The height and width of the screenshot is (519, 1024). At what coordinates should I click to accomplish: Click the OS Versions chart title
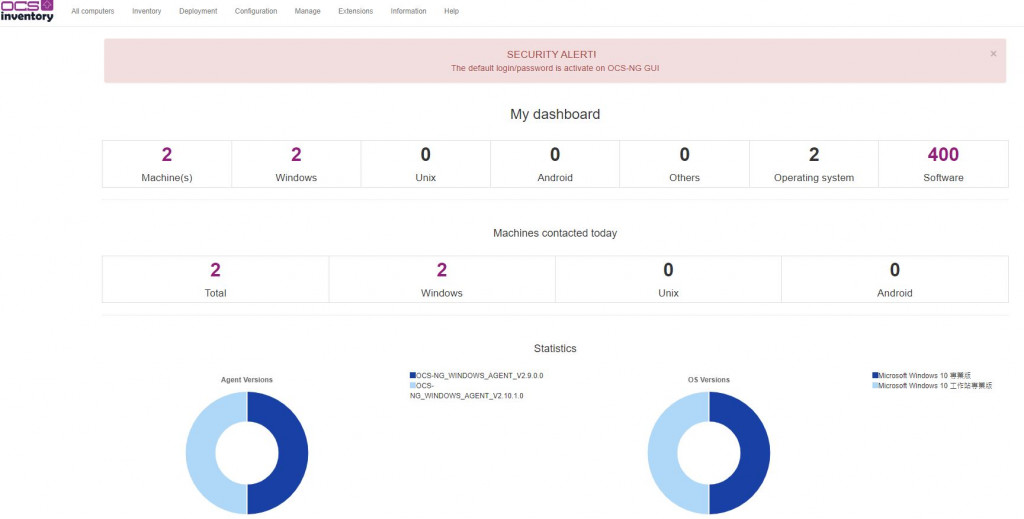709,379
